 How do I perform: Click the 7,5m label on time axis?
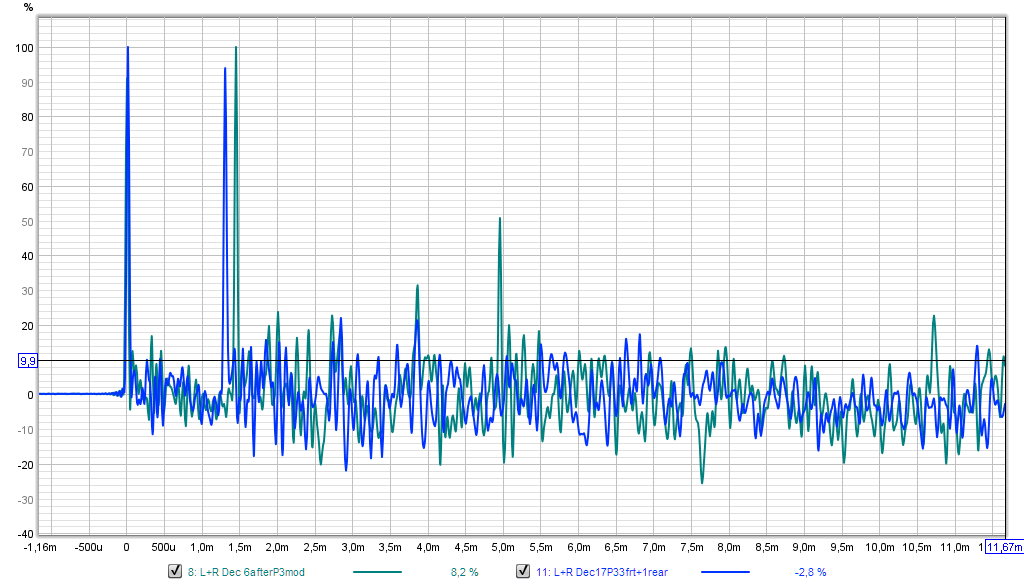coord(692,547)
